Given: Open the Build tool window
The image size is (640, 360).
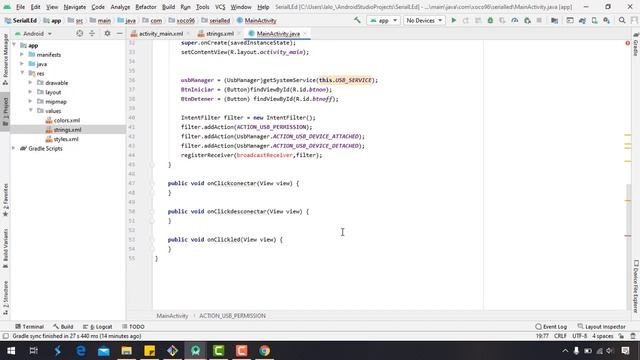Looking at the screenshot, I should [63, 327].
